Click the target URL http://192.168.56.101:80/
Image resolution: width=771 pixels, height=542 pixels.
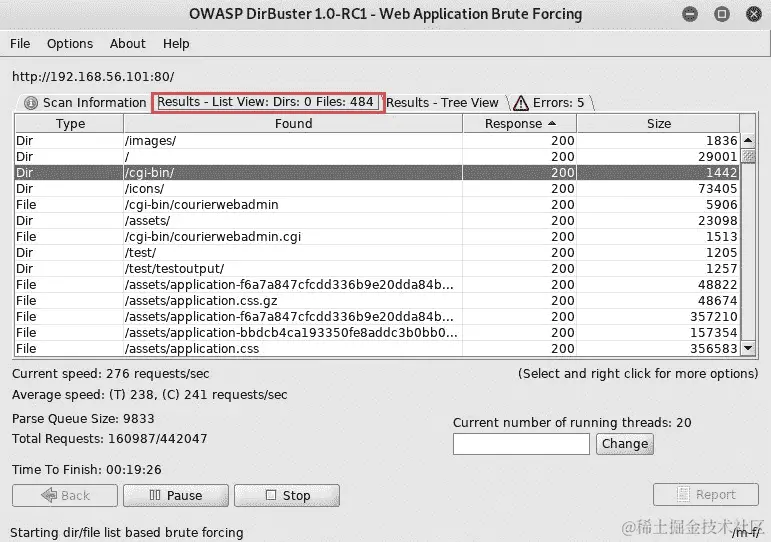click(93, 77)
